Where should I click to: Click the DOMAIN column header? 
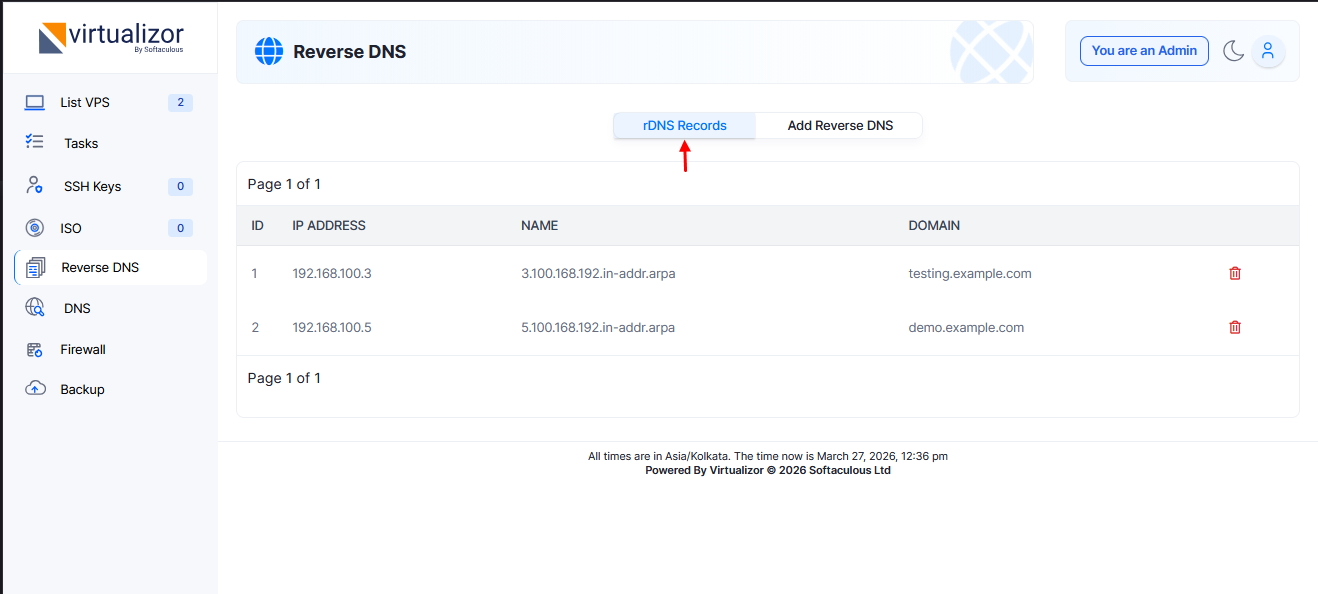(934, 226)
